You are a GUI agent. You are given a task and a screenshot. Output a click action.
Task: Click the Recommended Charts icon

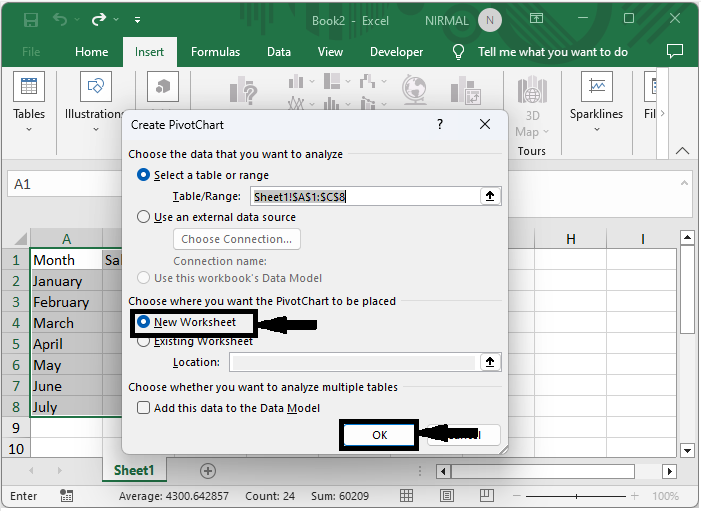click(243, 89)
